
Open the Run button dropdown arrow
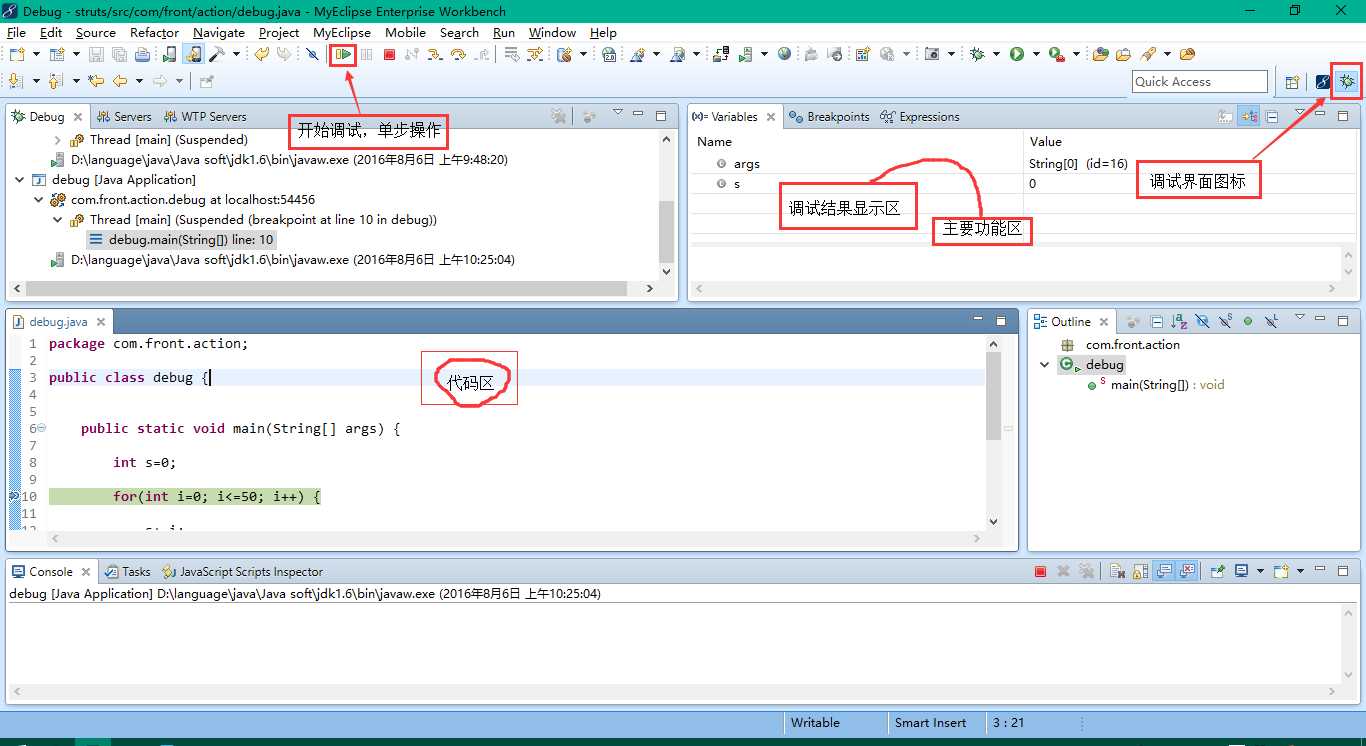tap(1036, 54)
